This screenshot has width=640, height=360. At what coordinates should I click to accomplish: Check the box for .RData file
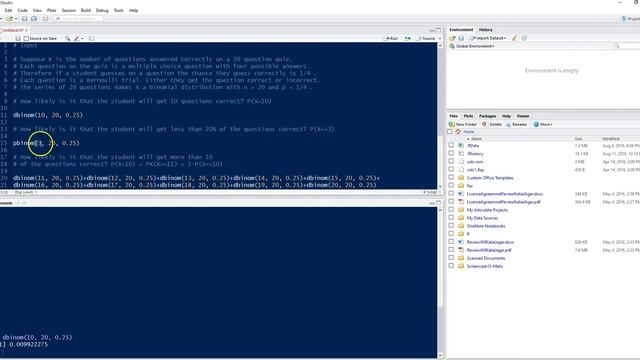(451, 145)
